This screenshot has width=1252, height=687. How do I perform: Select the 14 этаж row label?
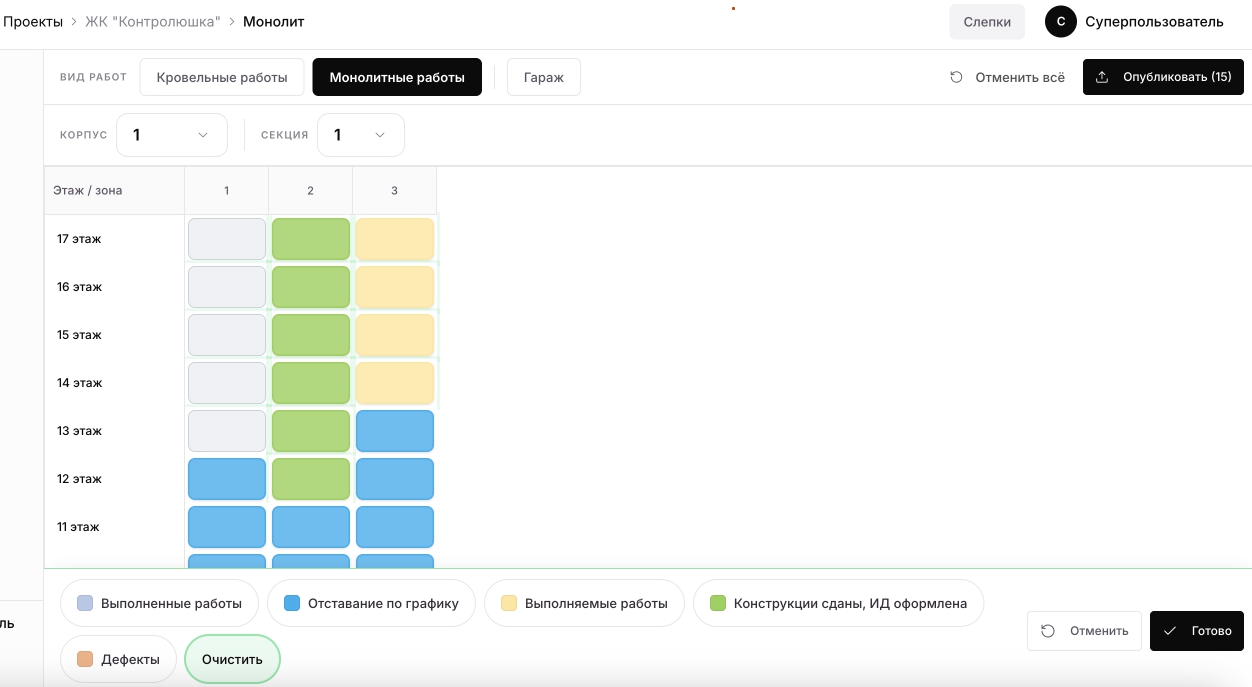point(79,383)
